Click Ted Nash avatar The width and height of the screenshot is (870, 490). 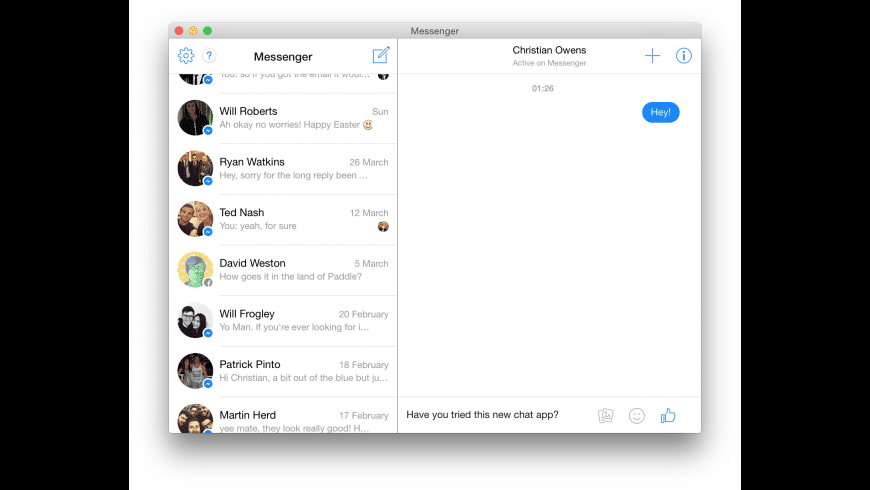[195, 219]
